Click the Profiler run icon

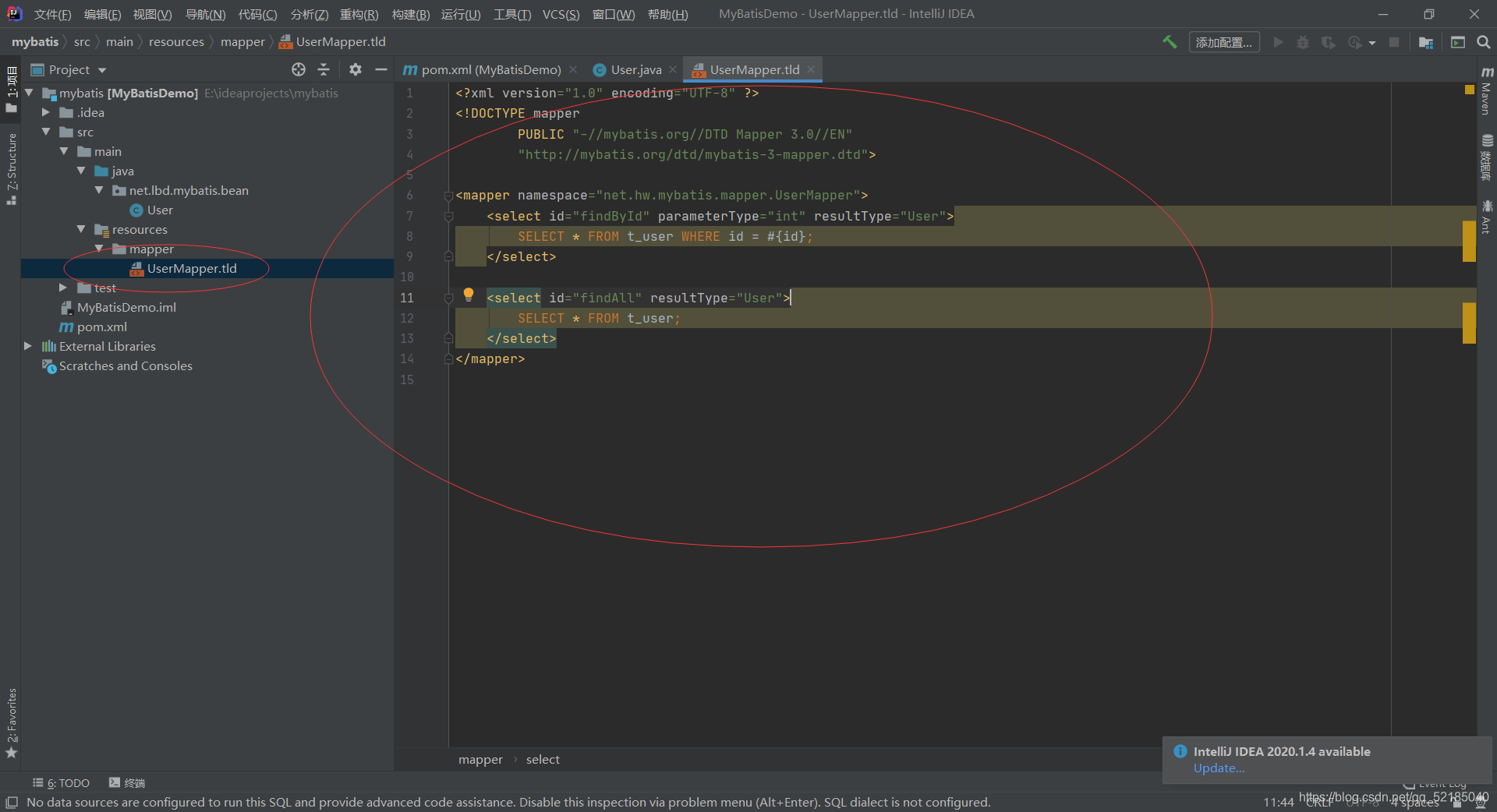tap(1355, 42)
